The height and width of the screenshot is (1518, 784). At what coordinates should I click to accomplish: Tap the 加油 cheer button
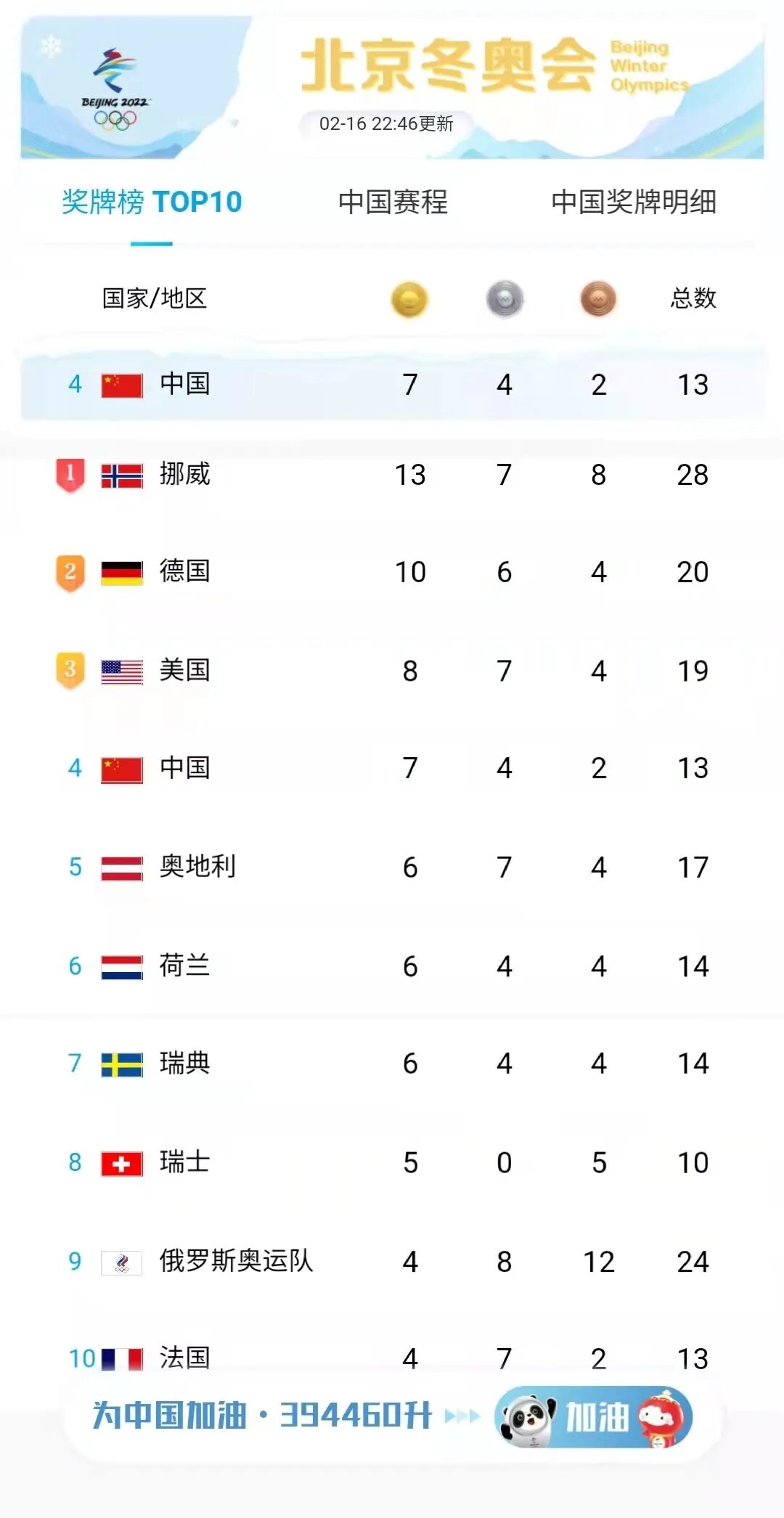pyautogui.click(x=594, y=1416)
